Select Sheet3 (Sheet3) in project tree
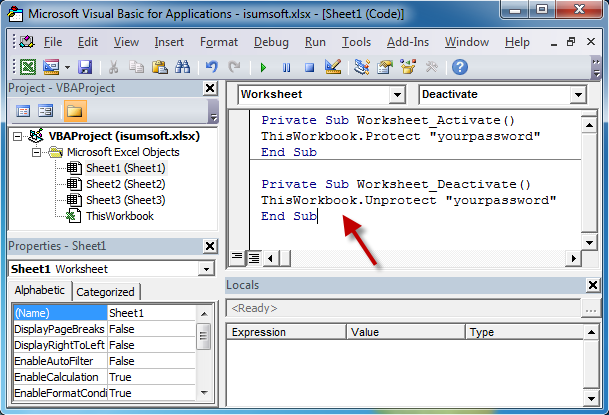Screen dimensions: 609x415 tap(125, 200)
